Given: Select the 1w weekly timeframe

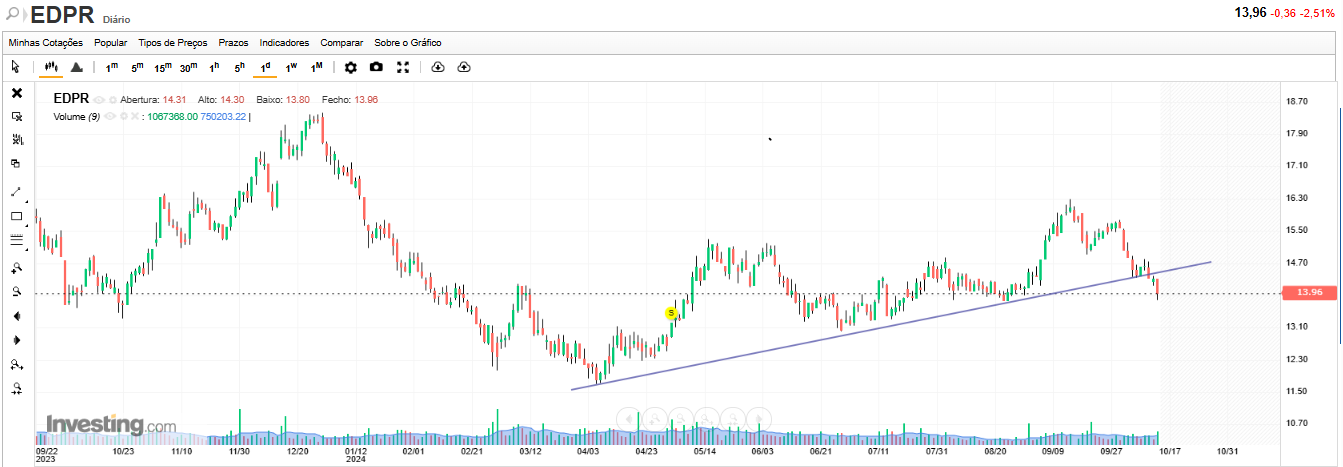Looking at the screenshot, I should (291, 67).
